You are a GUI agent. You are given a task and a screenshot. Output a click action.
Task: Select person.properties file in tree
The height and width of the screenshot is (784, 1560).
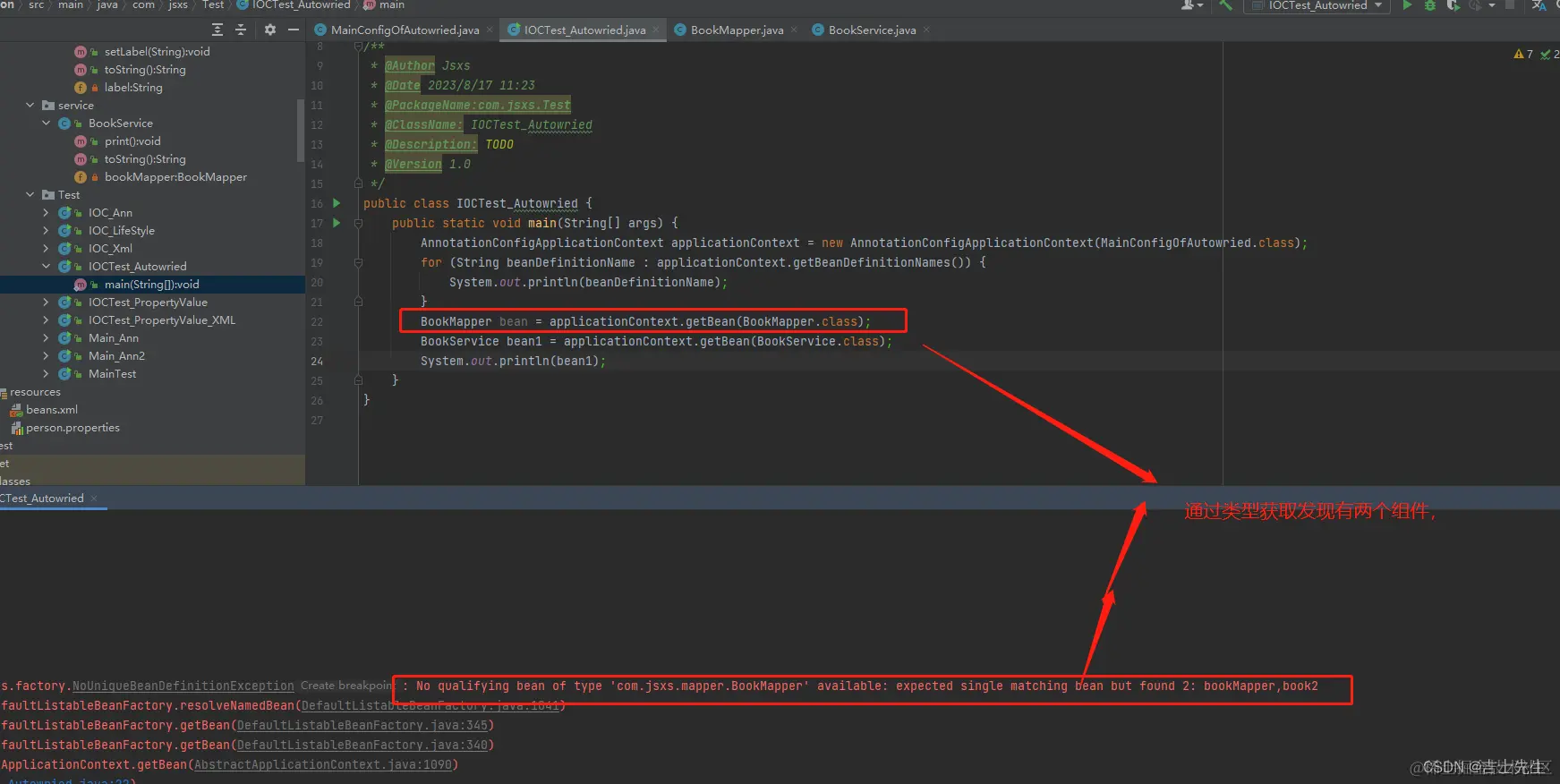pos(72,428)
